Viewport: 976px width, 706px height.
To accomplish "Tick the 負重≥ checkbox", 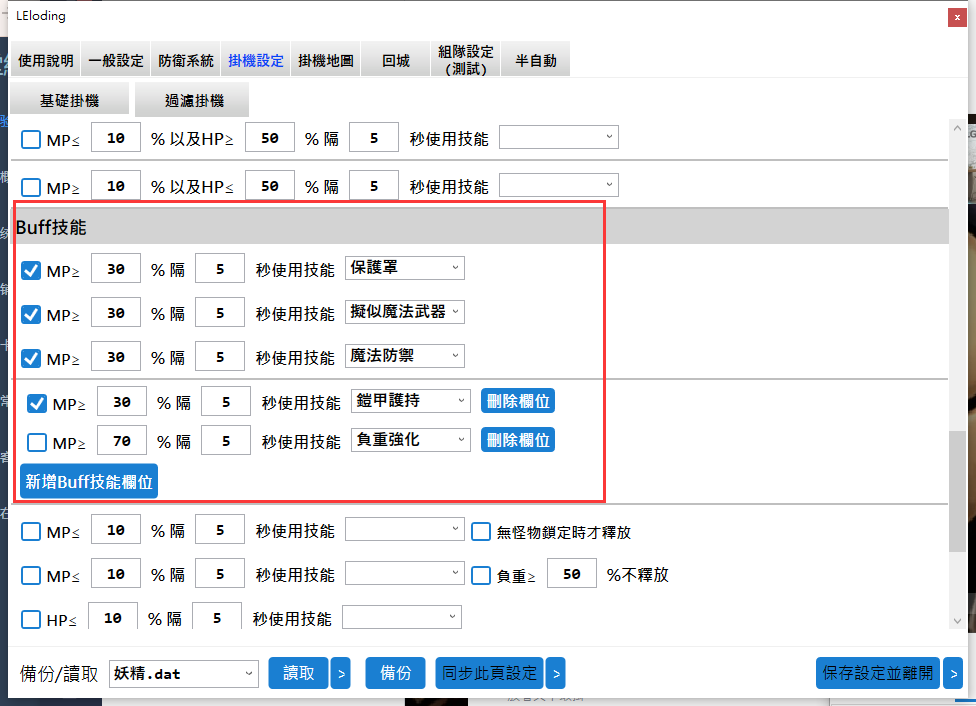I will 481,575.
